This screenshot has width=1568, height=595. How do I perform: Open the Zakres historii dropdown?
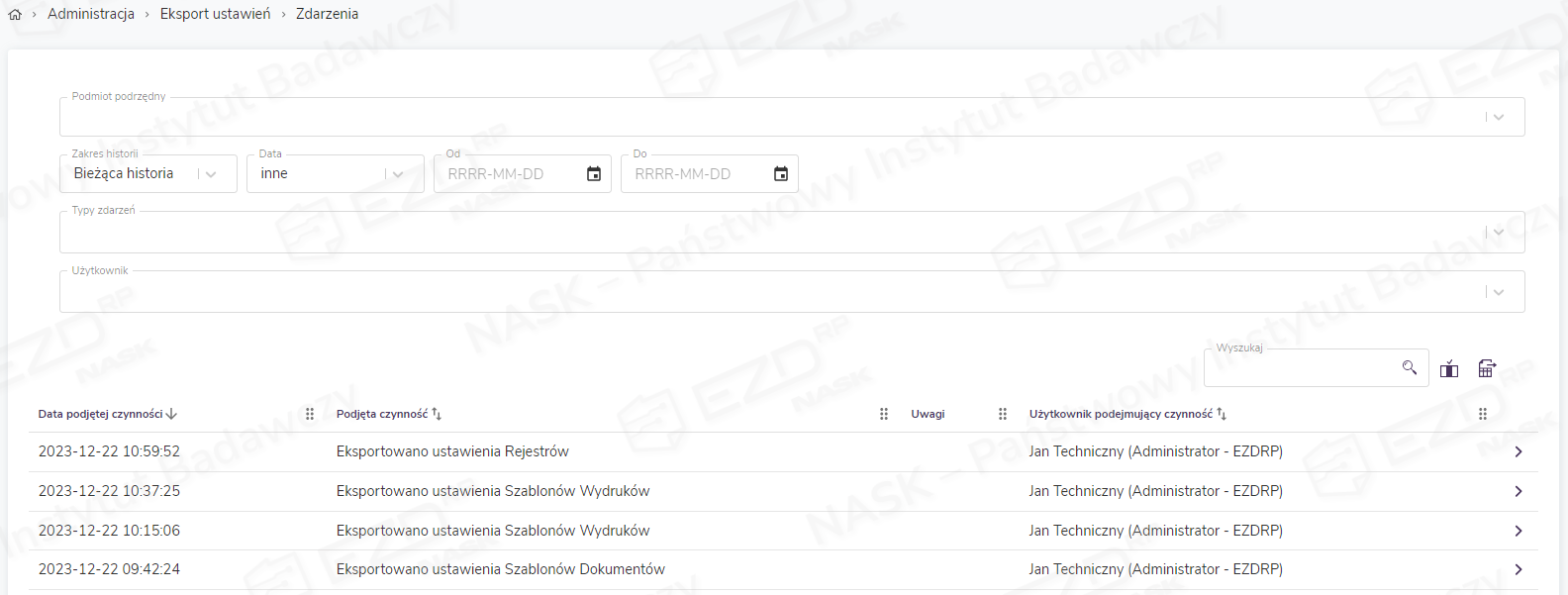click(210, 174)
